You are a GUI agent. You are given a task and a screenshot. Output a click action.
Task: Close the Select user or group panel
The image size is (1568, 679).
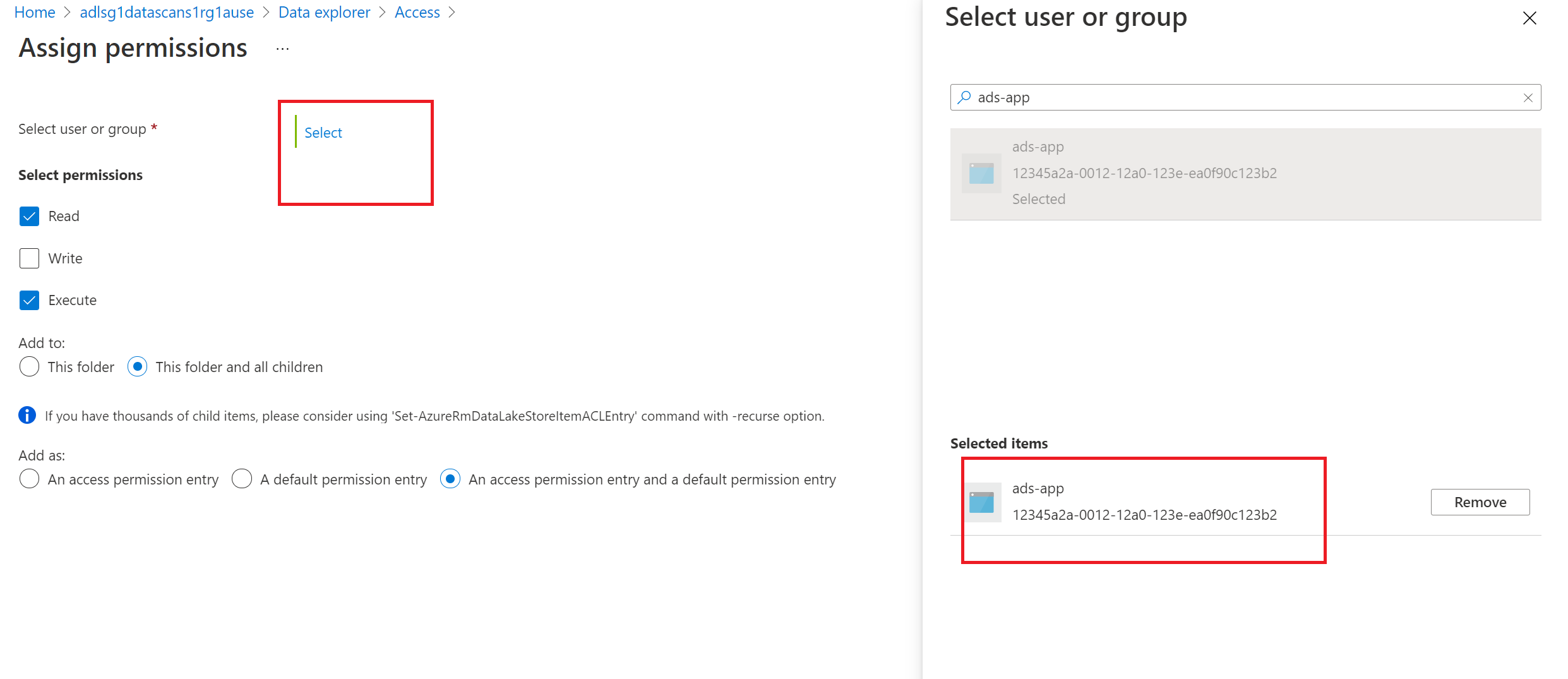pyautogui.click(x=1529, y=18)
